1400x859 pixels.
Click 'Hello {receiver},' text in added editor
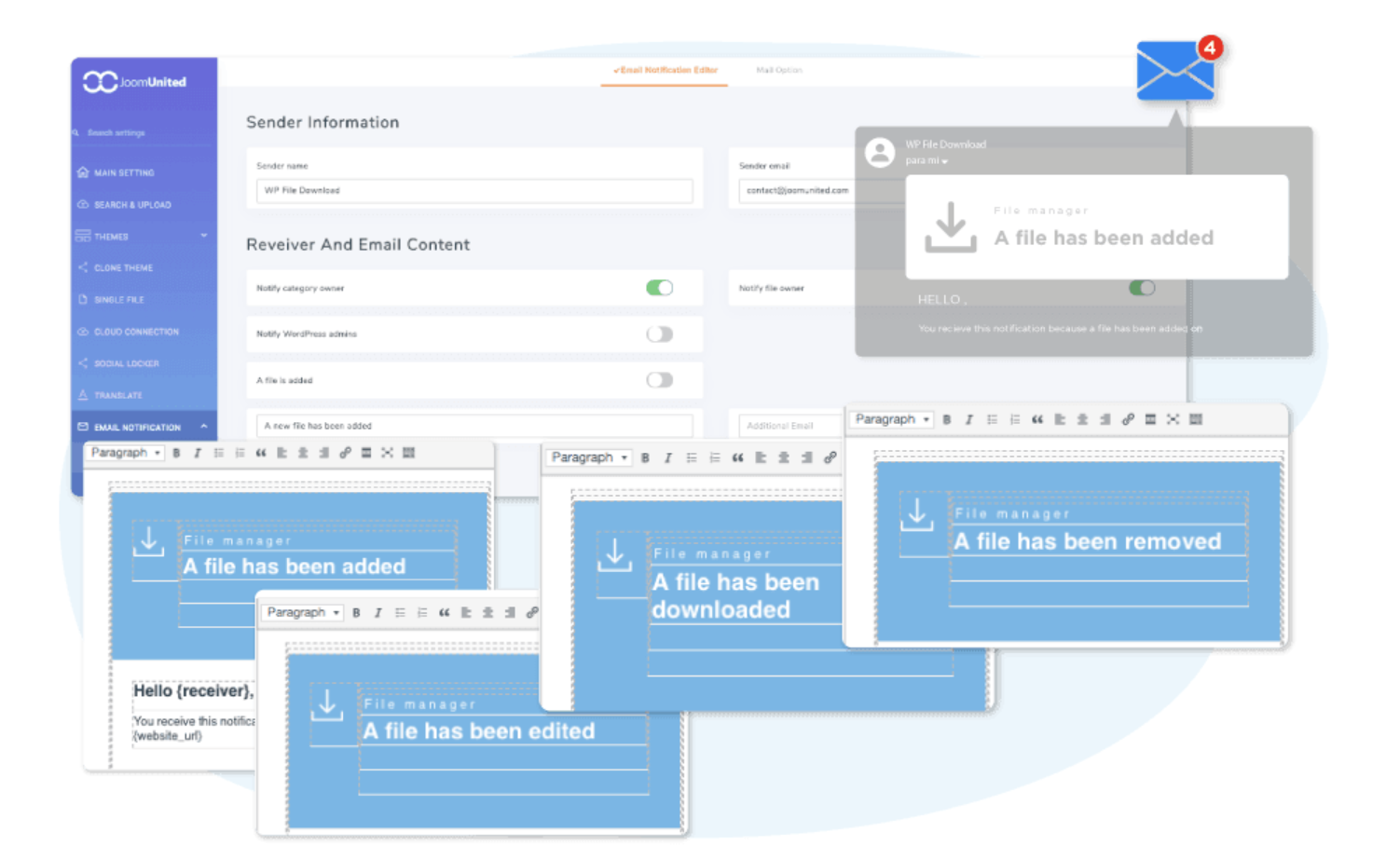tap(193, 691)
